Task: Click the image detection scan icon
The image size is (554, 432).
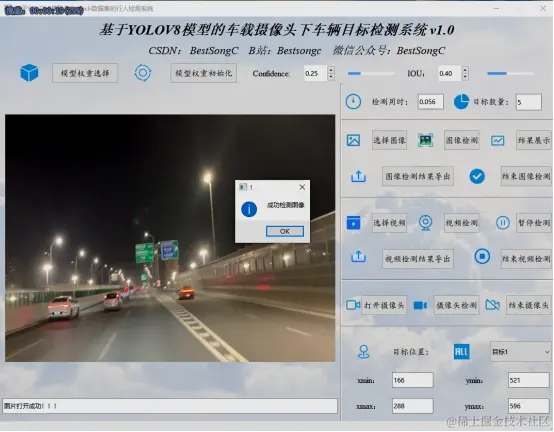Action: coord(425,140)
